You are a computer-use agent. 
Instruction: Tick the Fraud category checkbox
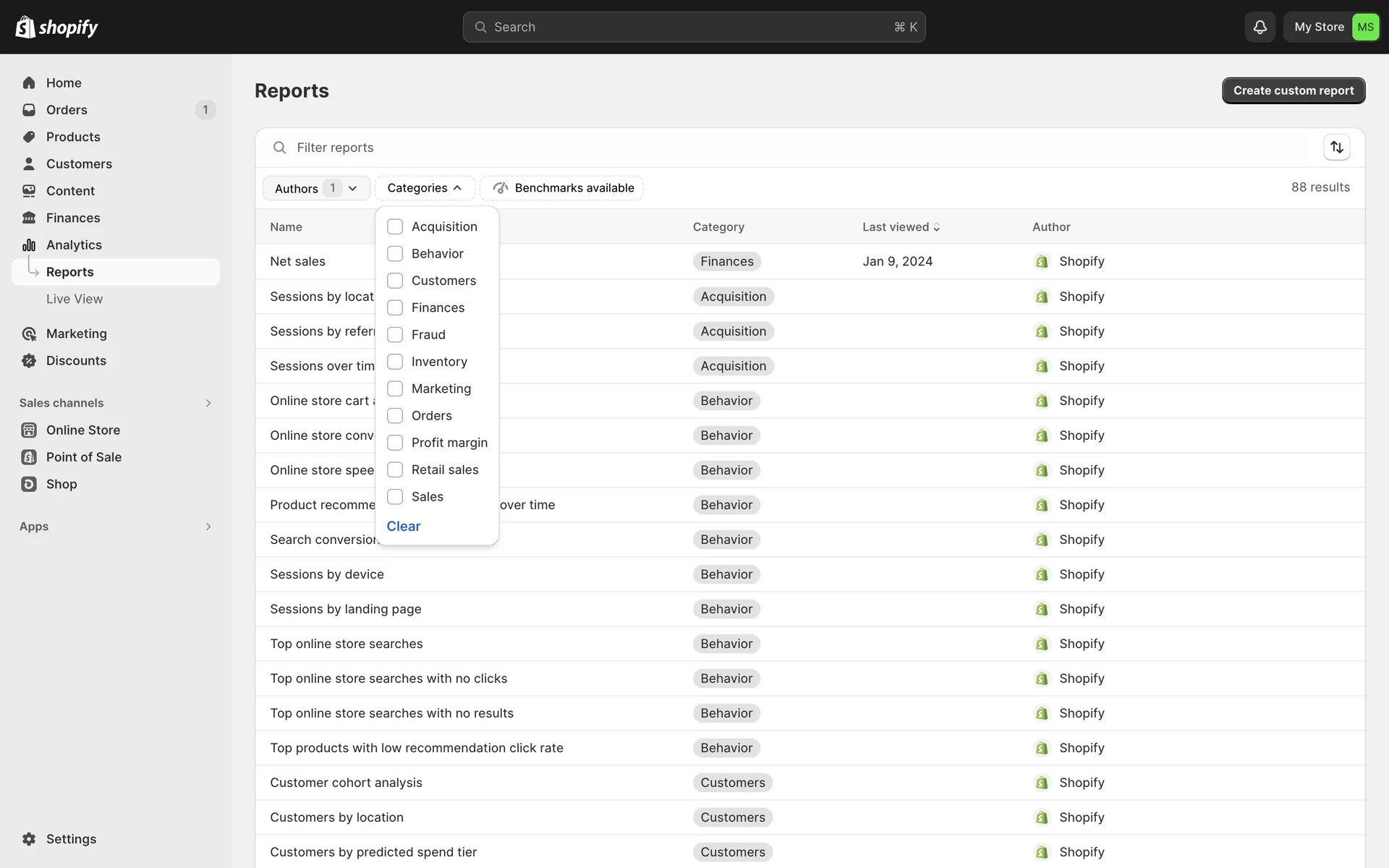coord(395,335)
